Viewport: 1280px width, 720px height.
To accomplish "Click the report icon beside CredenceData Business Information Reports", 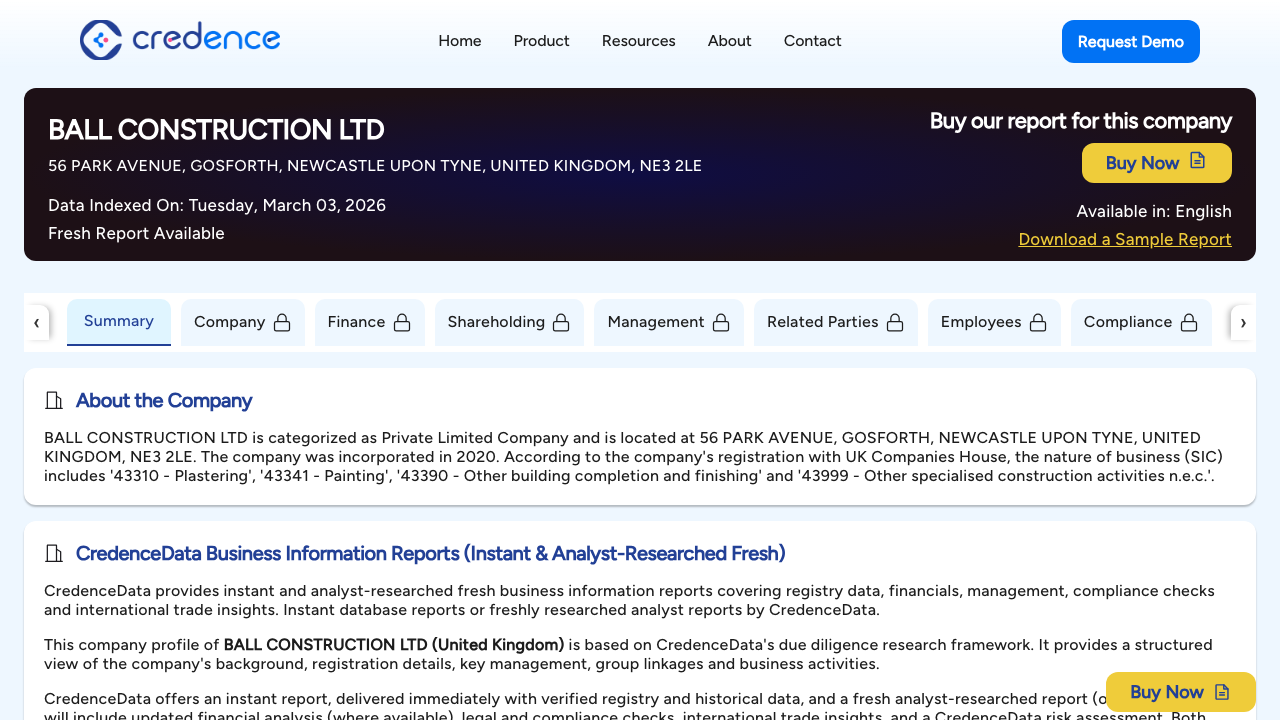I will (53, 553).
